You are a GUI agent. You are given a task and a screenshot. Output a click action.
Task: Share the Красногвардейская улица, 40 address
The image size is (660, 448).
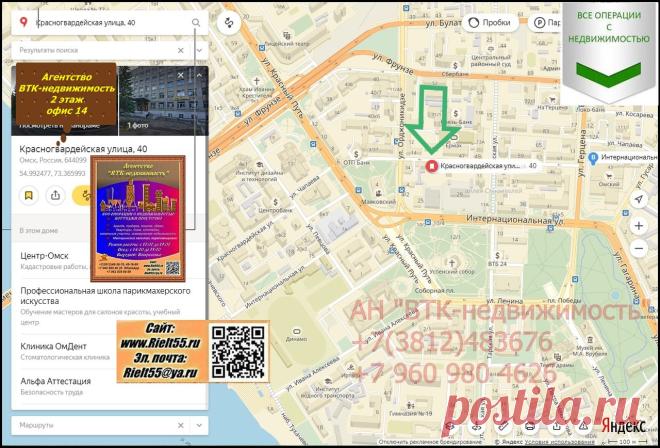55,195
